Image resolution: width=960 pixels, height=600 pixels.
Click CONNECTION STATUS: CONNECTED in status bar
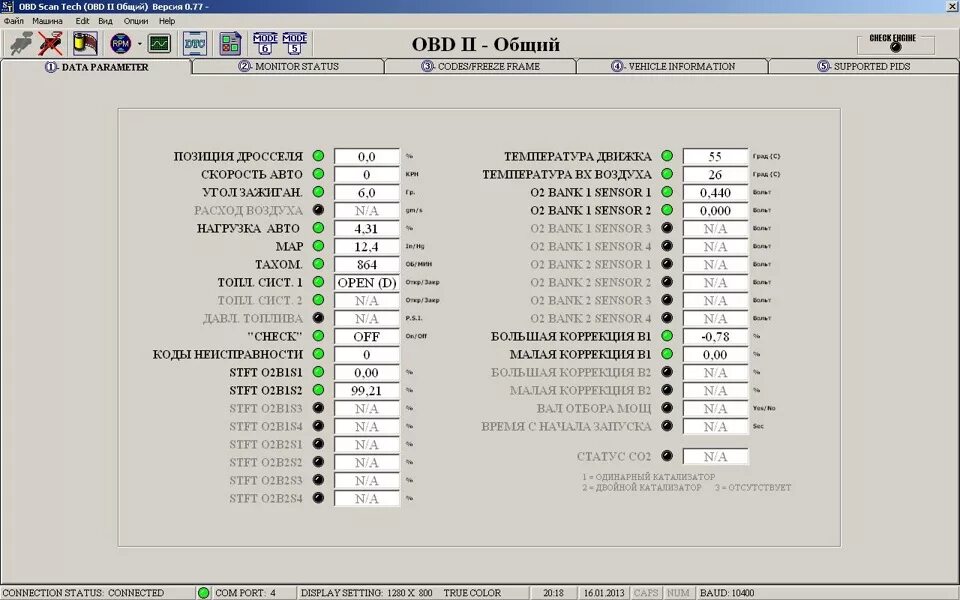(x=83, y=593)
